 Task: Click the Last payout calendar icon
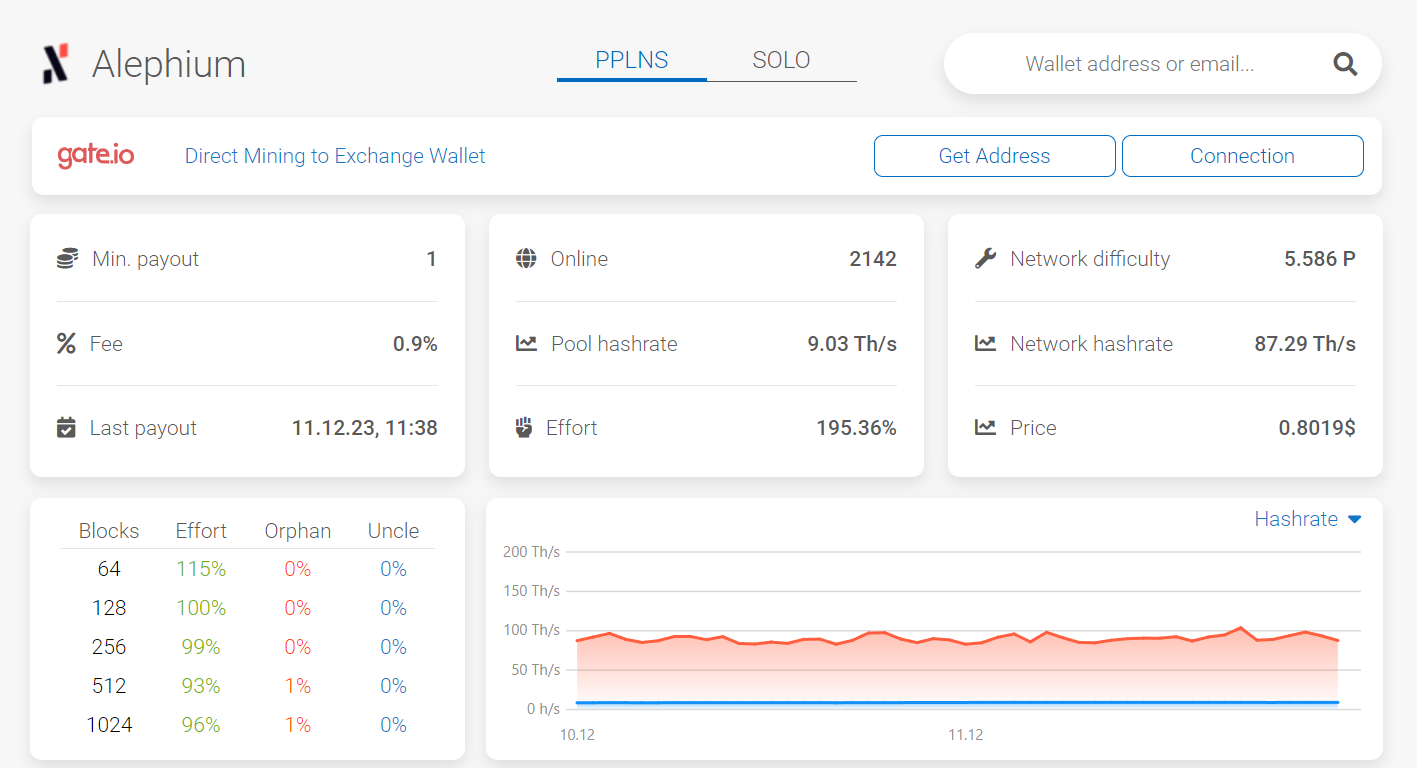[x=66, y=427]
